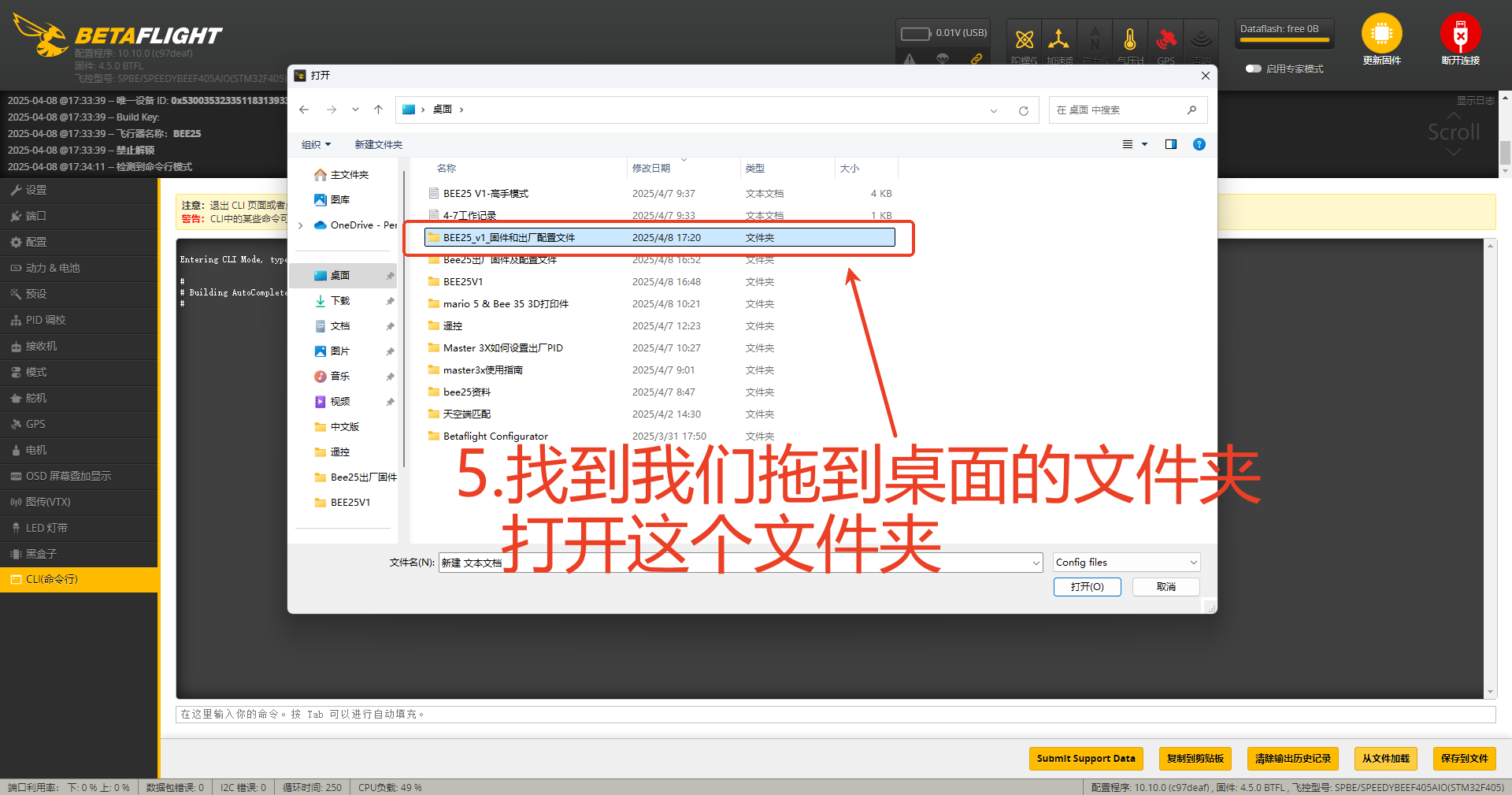This screenshot has width=1512, height=795.
Task: Open the 设置 tab in sidebar
Action: tap(79, 190)
